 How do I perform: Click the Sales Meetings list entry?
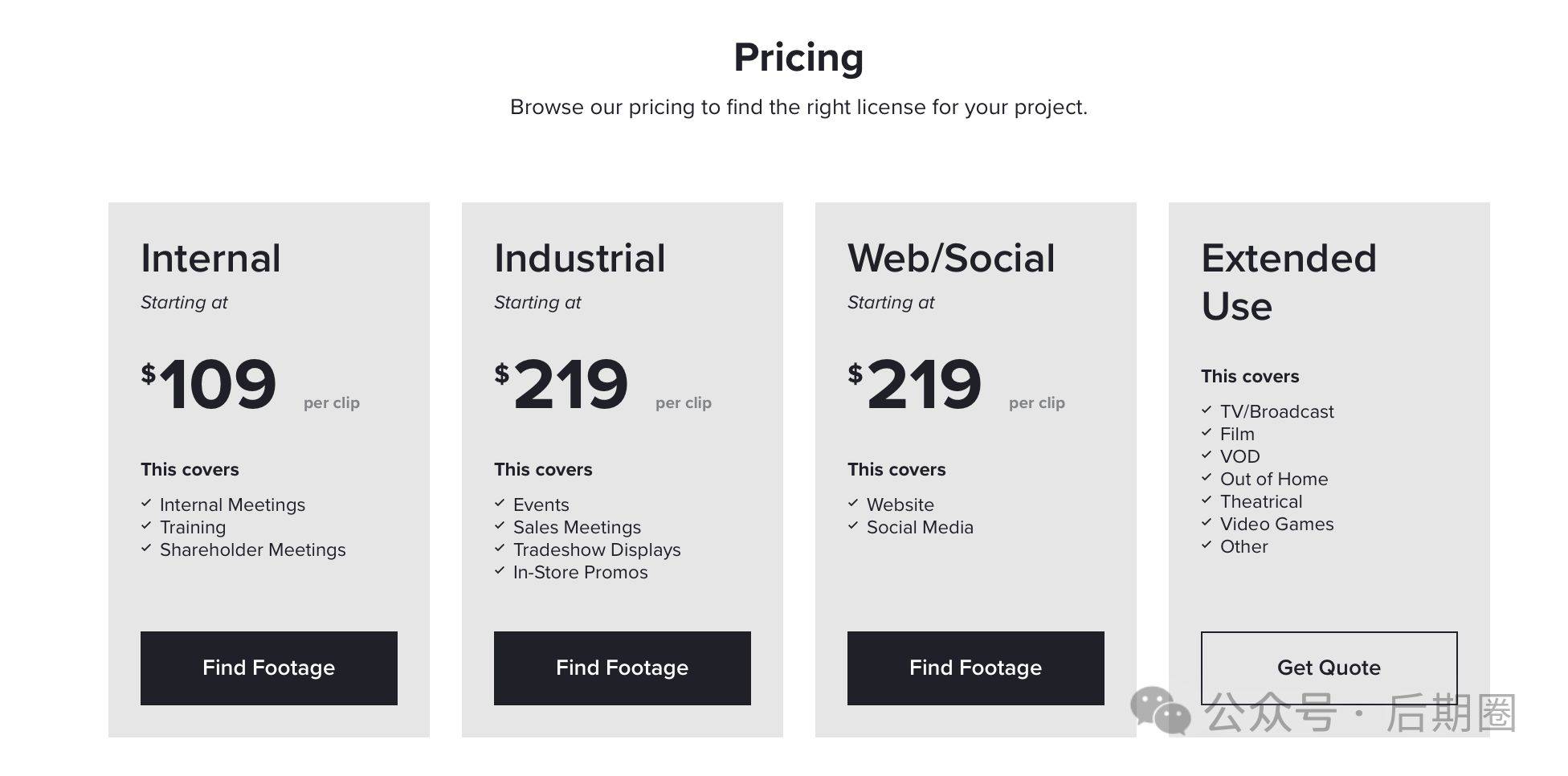coord(577,527)
